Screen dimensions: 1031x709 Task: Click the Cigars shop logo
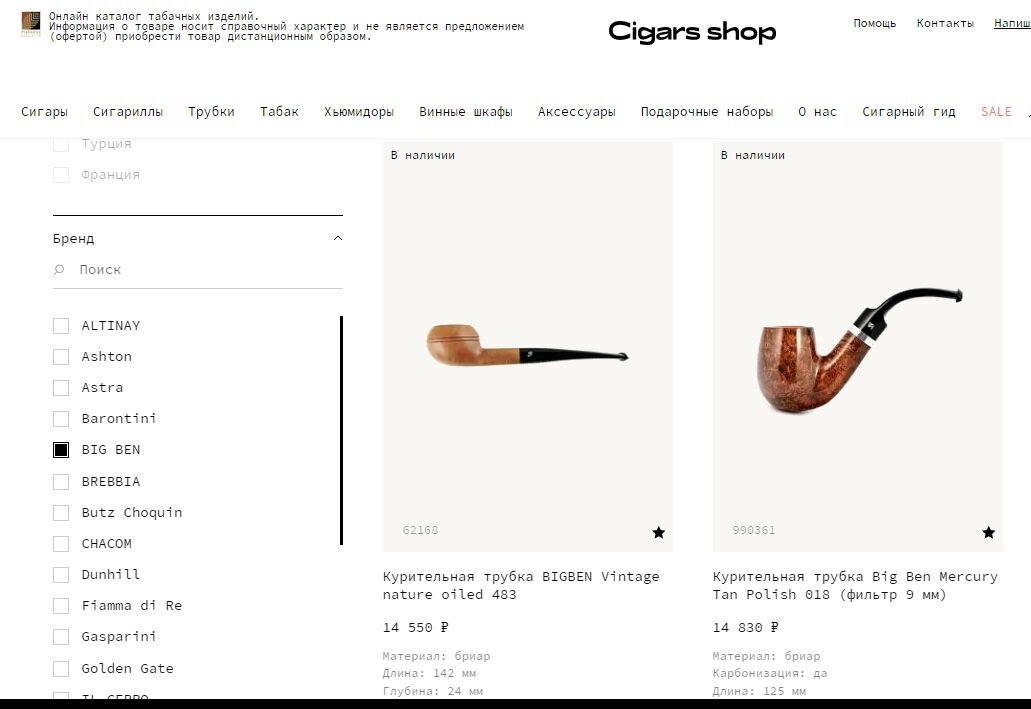coord(692,32)
